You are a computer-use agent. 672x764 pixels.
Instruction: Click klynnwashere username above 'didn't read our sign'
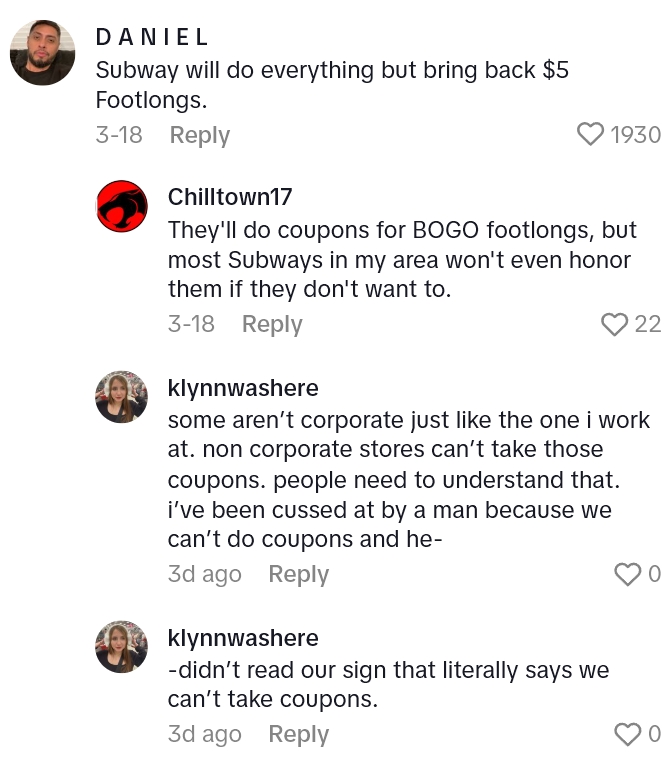click(x=243, y=638)
